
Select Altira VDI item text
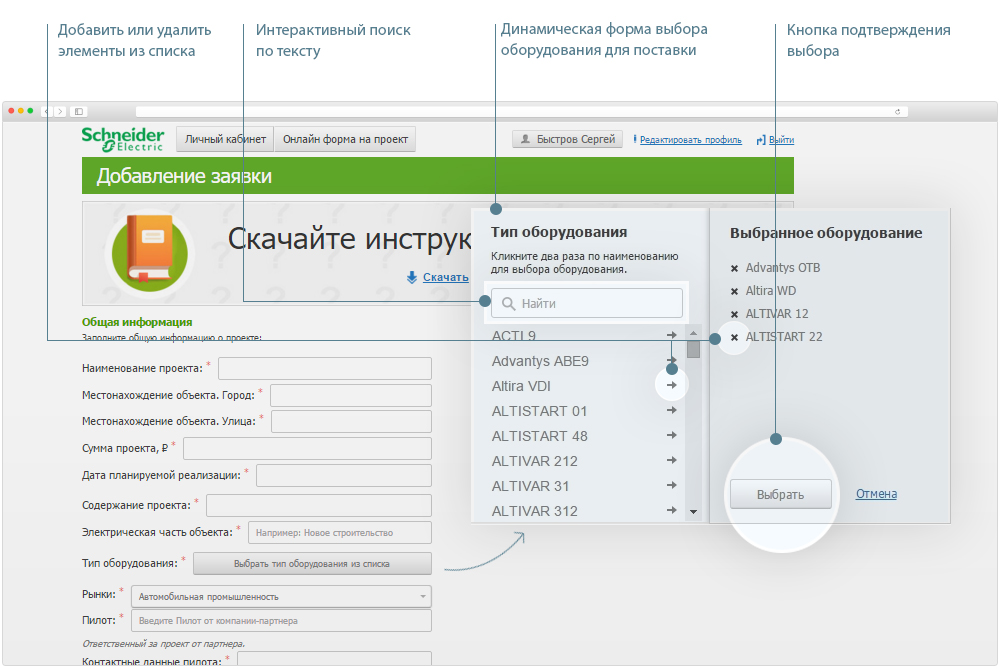point(521,386)
